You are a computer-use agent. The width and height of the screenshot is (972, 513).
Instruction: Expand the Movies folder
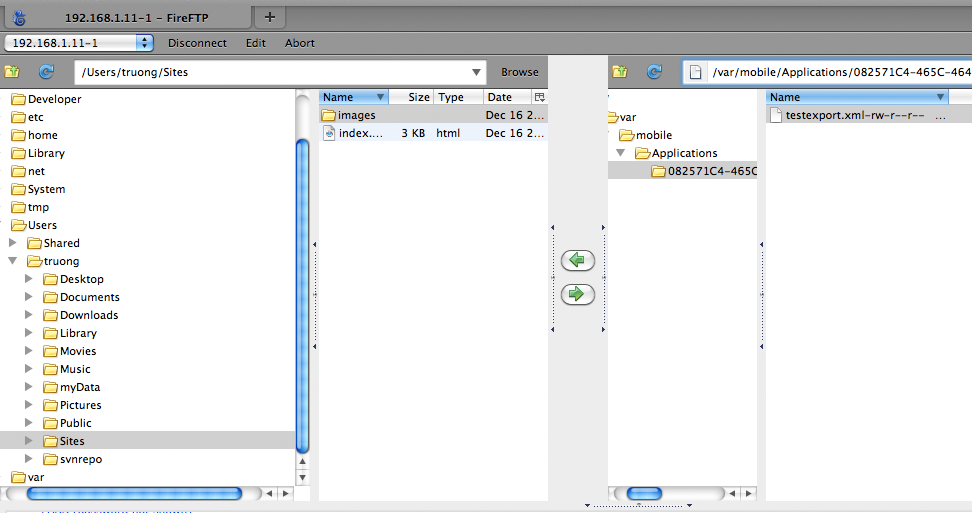pos(29,351)
